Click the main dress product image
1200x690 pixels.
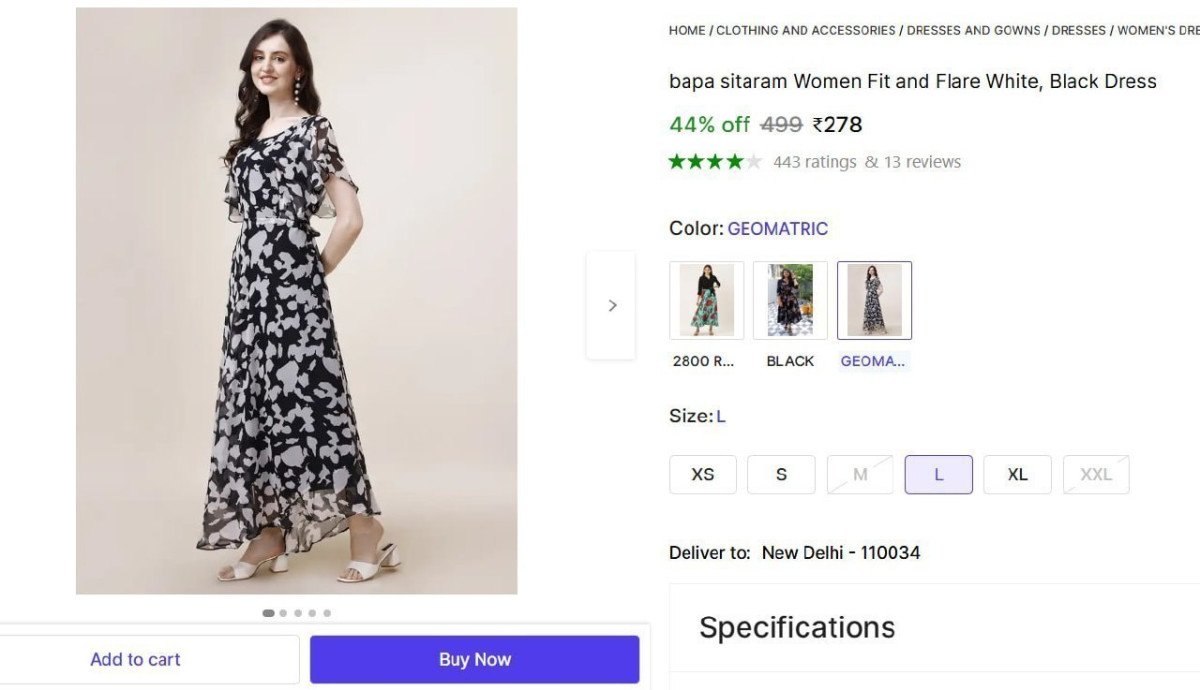pyautogui.click(x=296, y=301)
